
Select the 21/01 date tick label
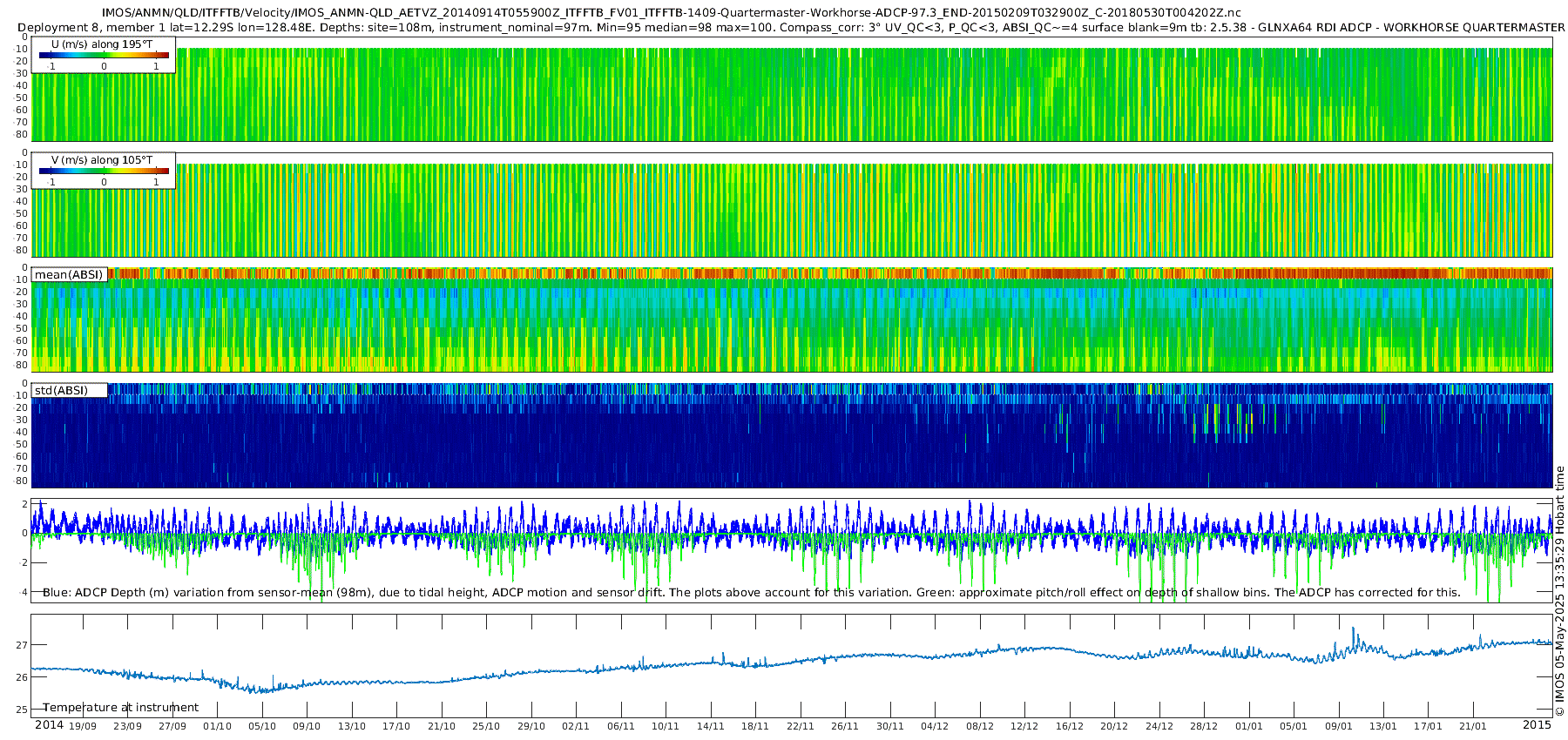pos(1472,726)
